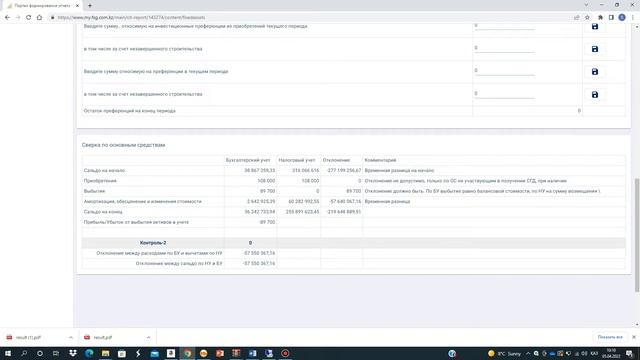Open Word from the taskbar

(x=253, y=353)
